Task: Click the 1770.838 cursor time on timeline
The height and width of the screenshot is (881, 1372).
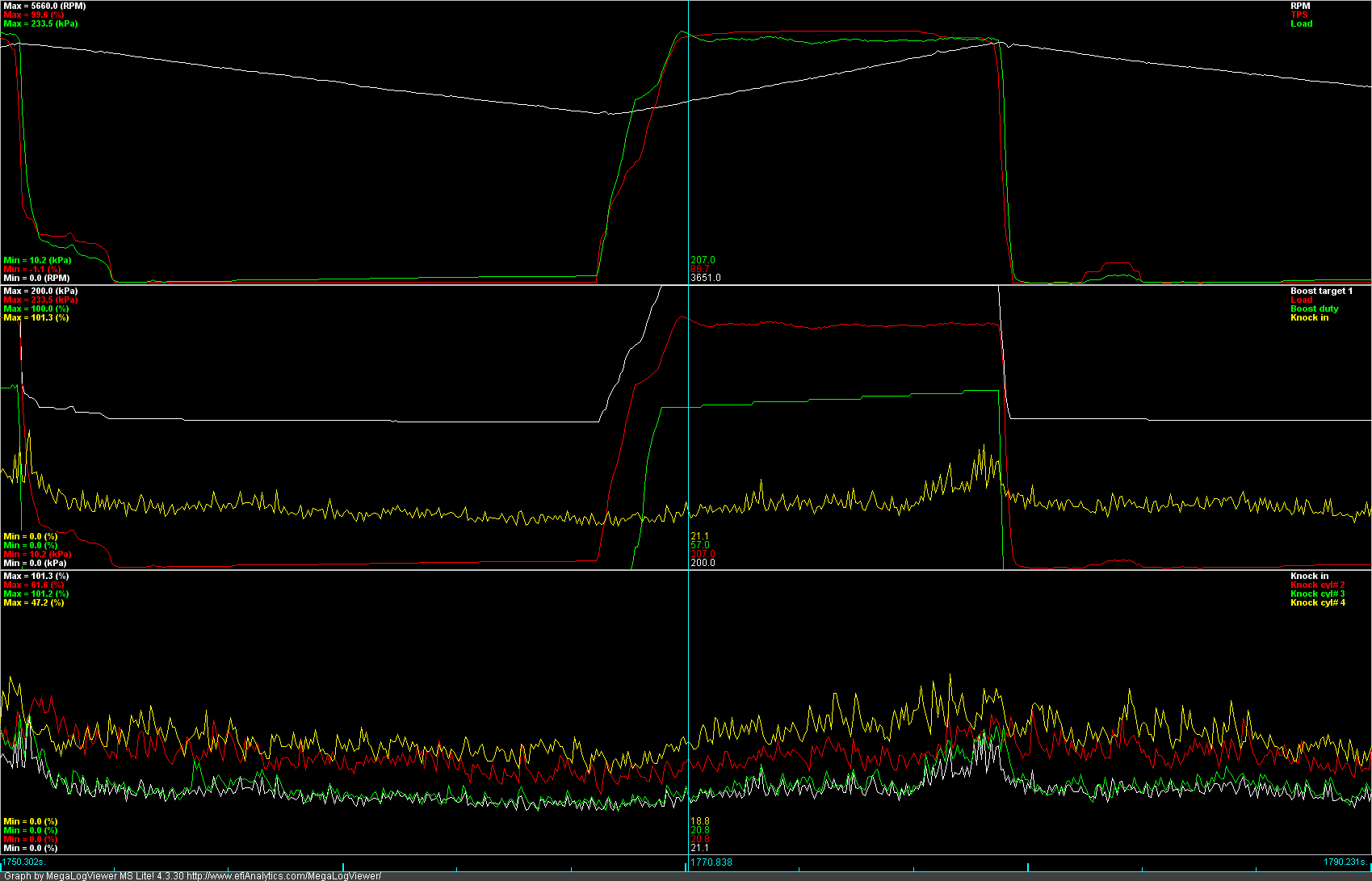Action: (711, 862)
